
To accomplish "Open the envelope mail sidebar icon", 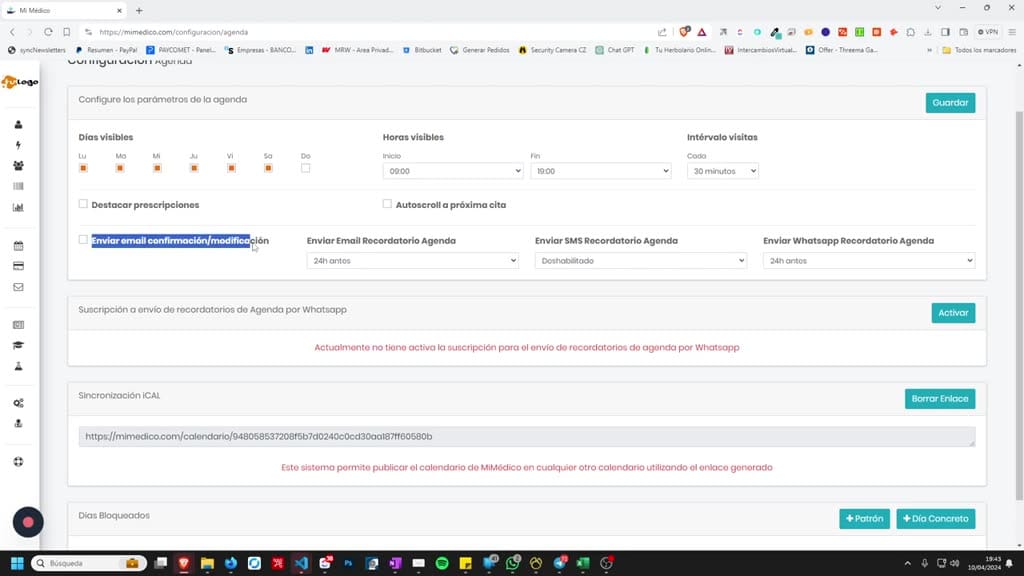I will [18, 287].
